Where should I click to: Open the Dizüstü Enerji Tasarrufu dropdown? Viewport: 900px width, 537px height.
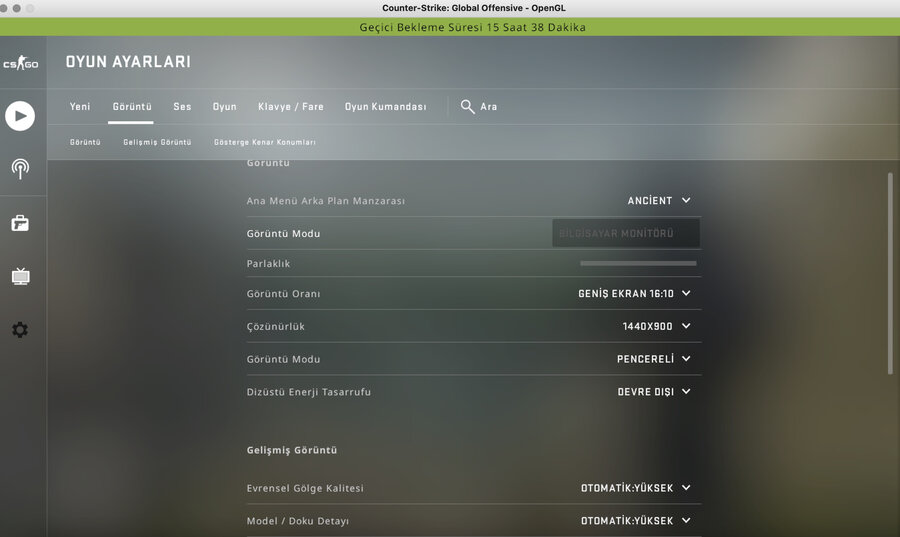(654, 392)
